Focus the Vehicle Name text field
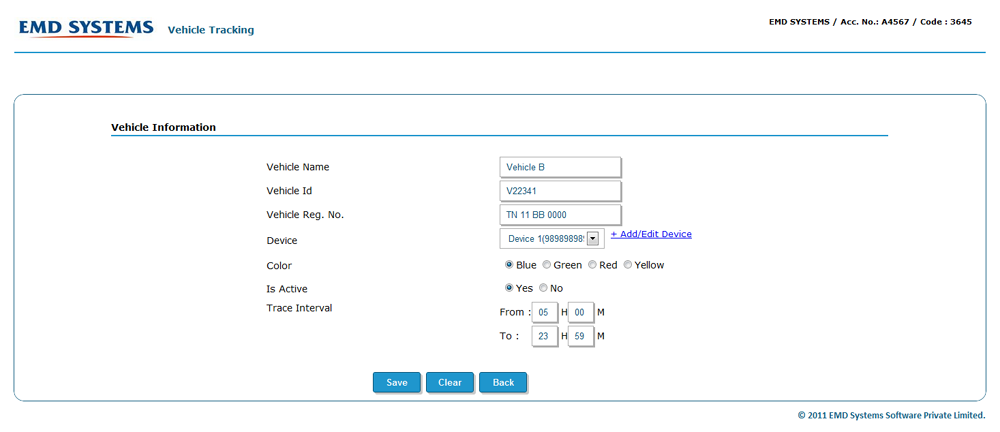 (x=560, y=167)
